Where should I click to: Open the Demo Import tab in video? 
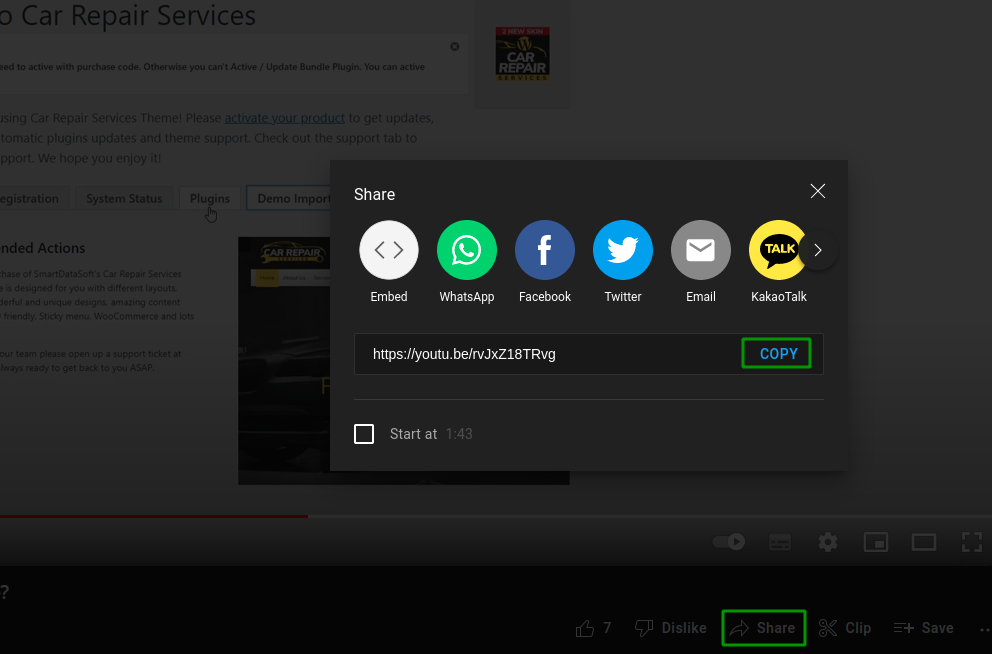point(289,199)
